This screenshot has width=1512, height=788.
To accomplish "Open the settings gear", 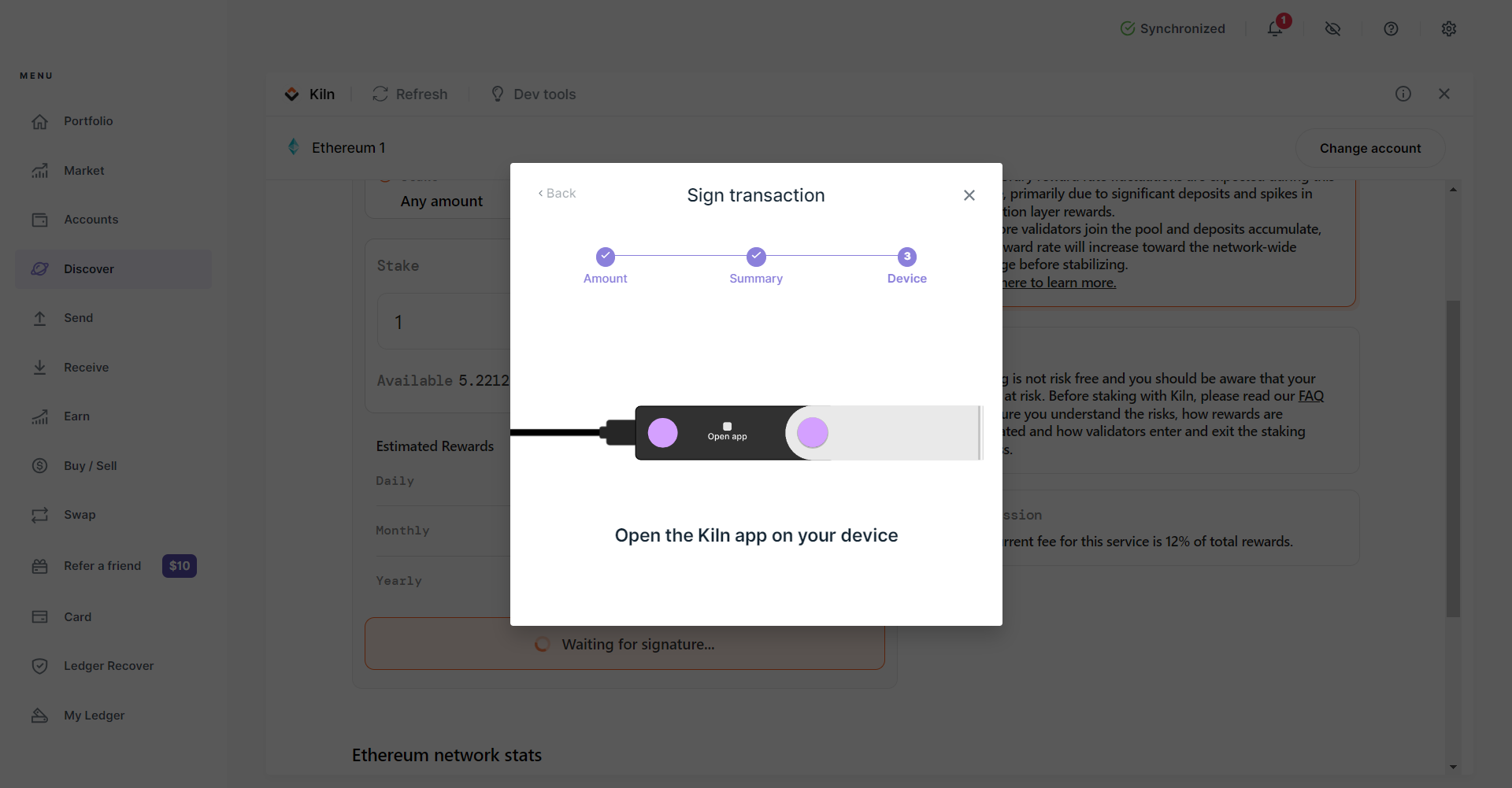I will point(1449,29).
